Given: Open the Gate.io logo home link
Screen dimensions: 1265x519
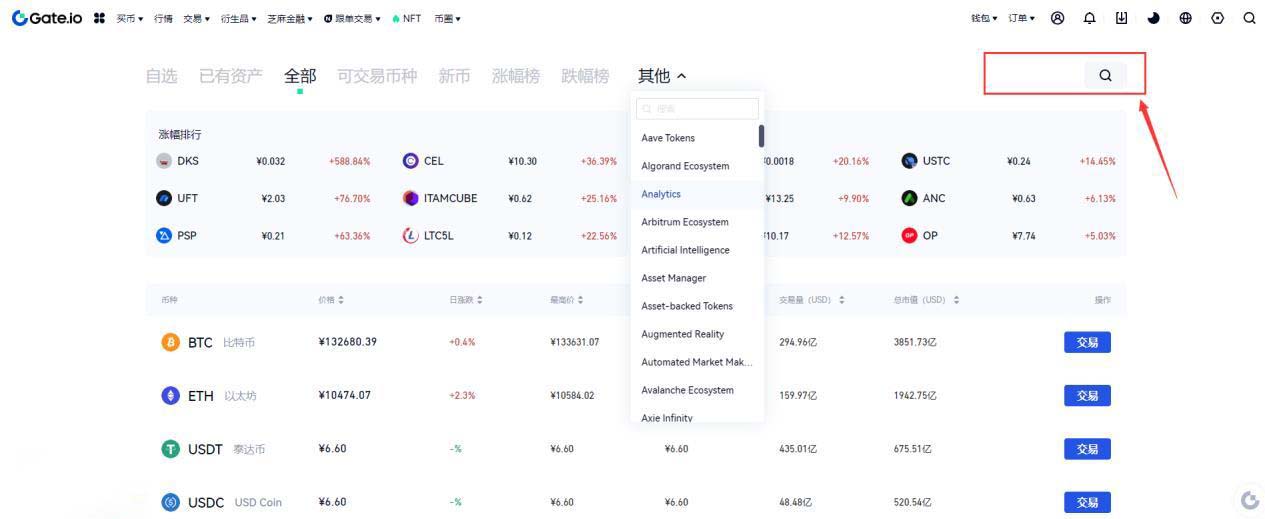Looking at the screenshot, I should tap(47, 18).
